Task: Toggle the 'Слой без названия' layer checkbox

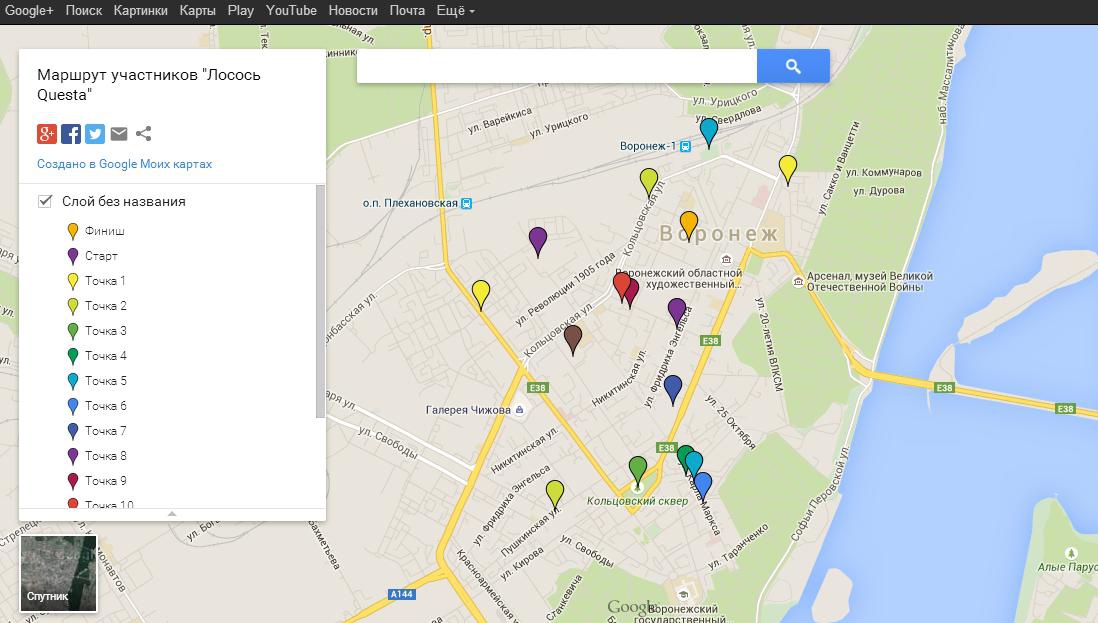Action: tap(45, 202)
